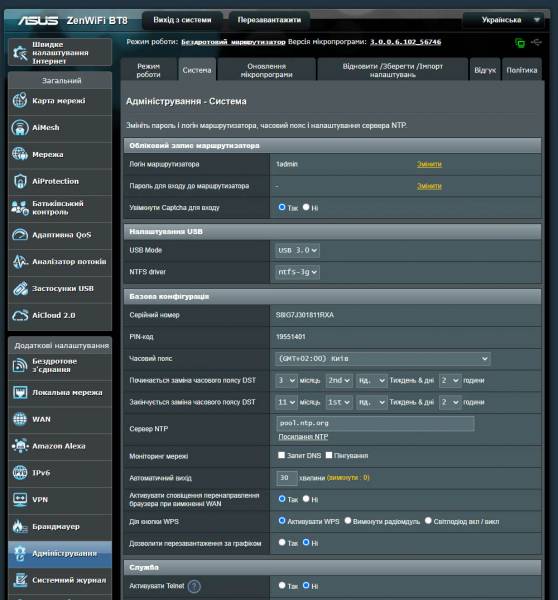Open the Мережа globe icon
The height and width of the screenshot is (600, 558).
pos(20,154)
